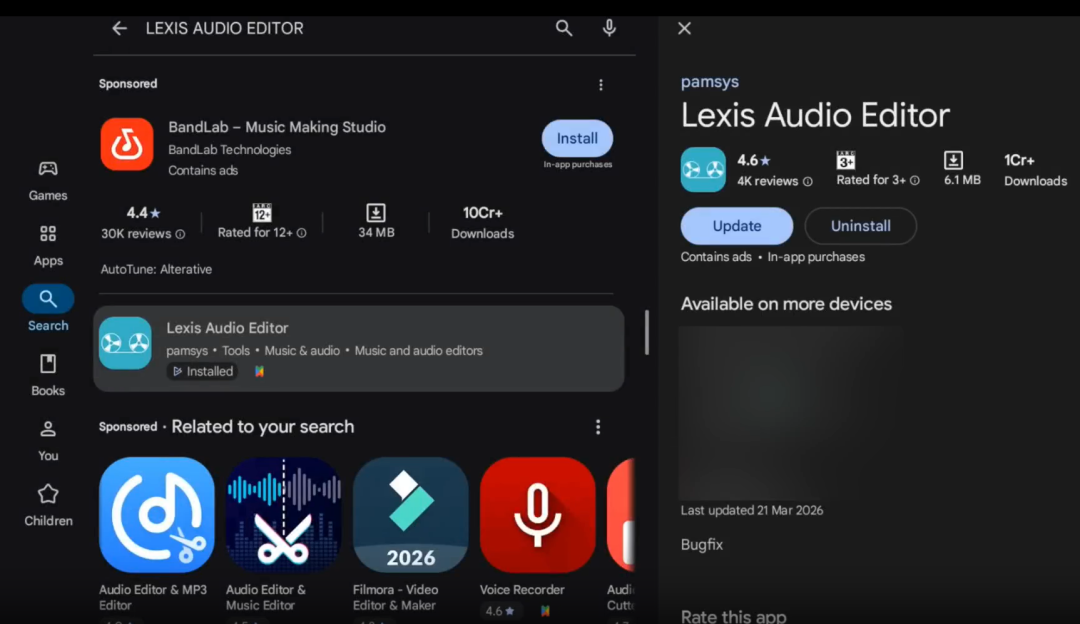1080x624 pixels.
Task: Click the Lexis Audio Editor icon in detail panel
Action: [703, 169]
